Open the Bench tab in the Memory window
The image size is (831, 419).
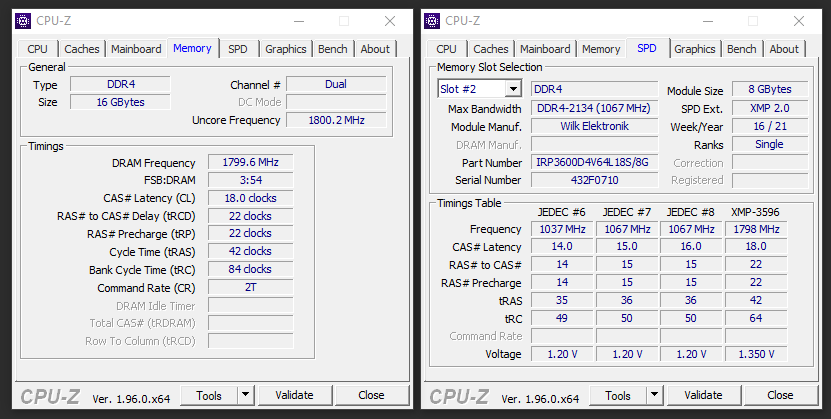coord(333,49)
